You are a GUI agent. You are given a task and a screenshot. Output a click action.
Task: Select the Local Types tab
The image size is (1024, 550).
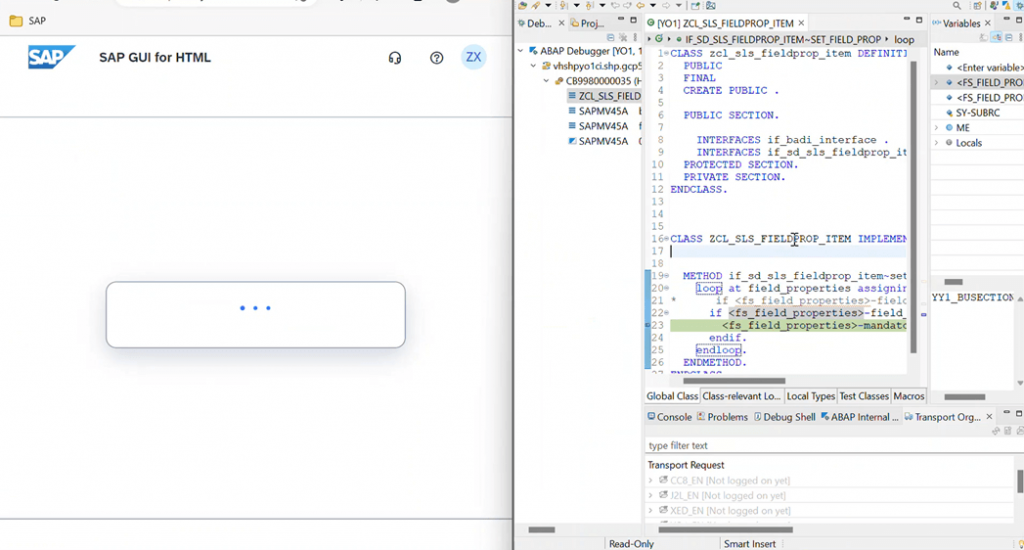pyautogui.click(x=810, y=396)
